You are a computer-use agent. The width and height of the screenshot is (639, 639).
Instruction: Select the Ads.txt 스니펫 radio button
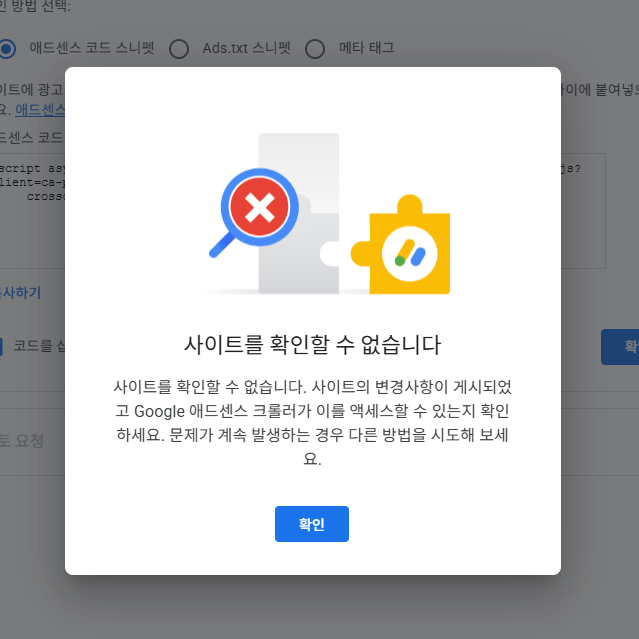(x=179, y=49)
